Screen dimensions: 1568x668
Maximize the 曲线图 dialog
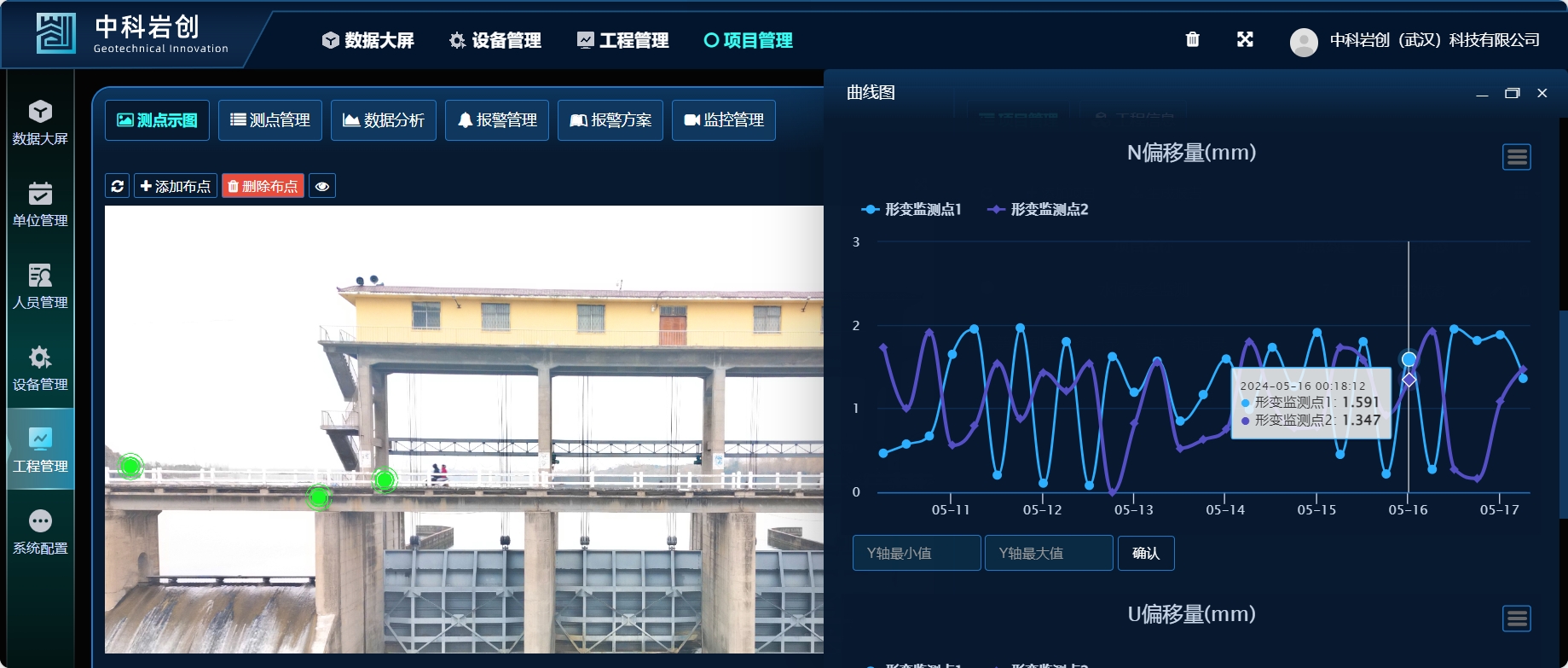[1513, 93]
